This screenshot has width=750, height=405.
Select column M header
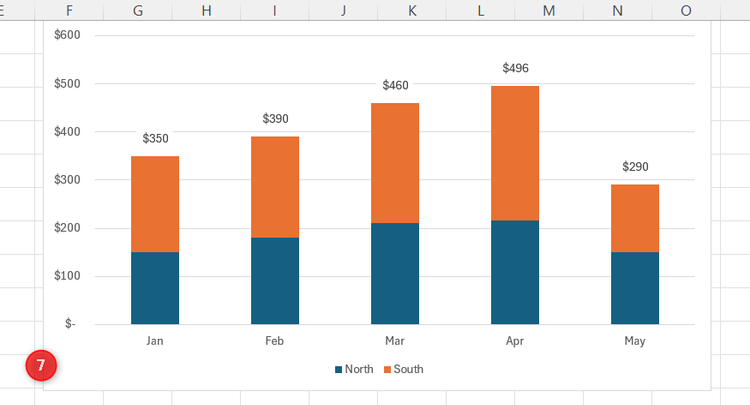pos(549,10)
